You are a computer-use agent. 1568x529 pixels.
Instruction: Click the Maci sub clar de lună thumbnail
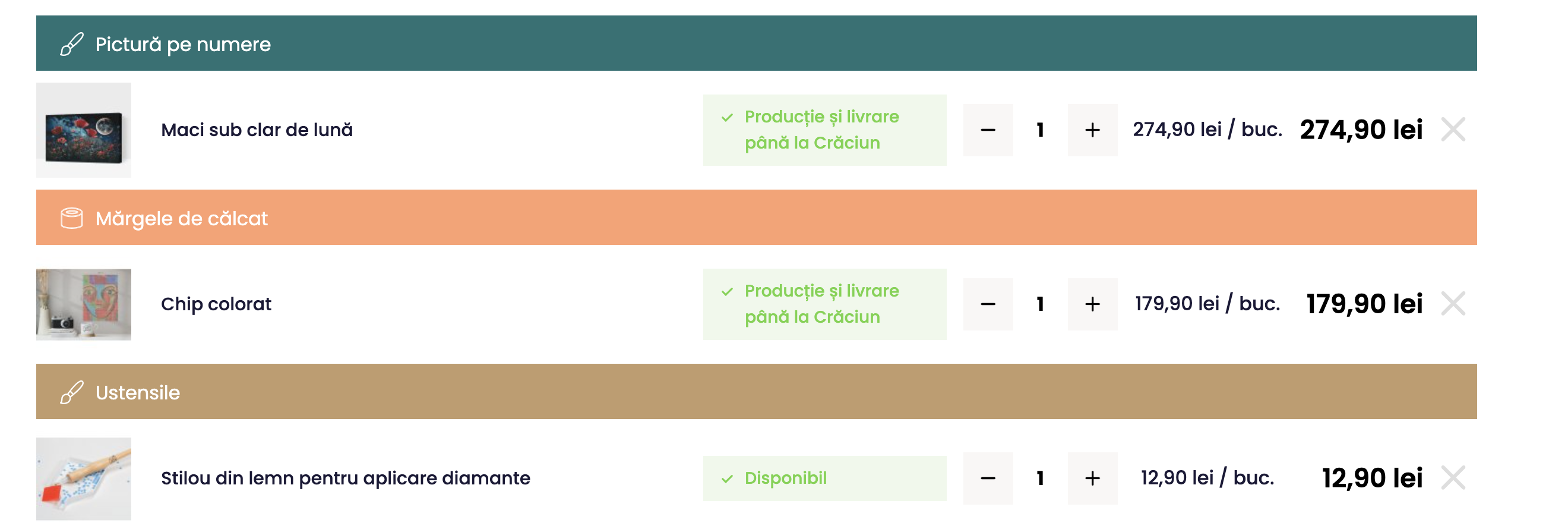(x=84, y=130)
